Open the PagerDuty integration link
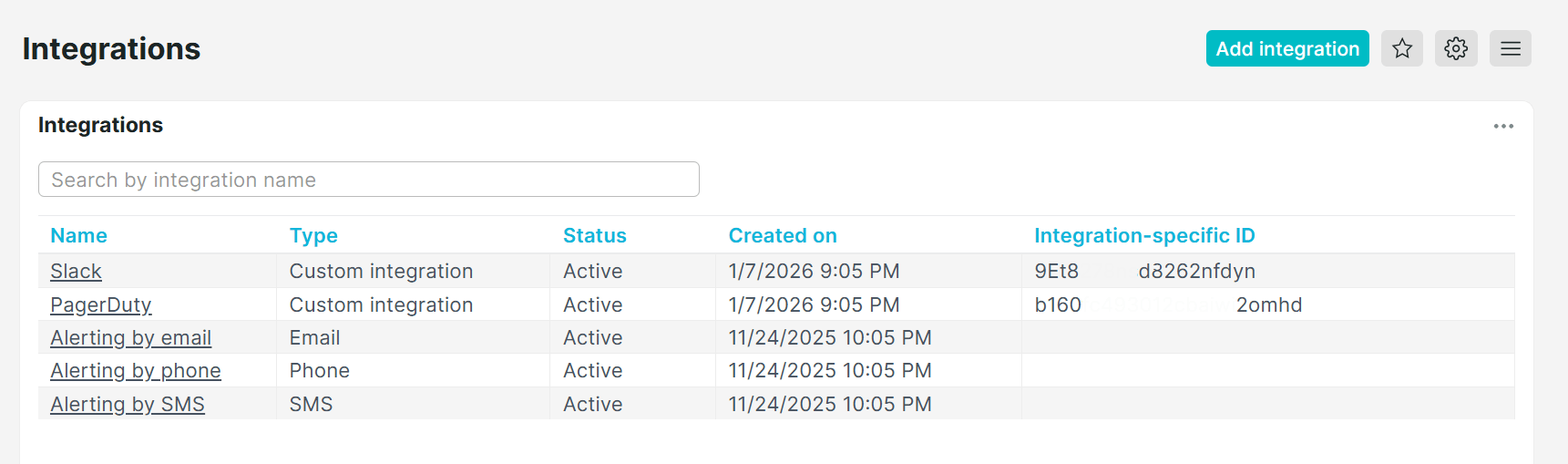The width and height of the screenshot is (1568, 464). coord(100,305)
